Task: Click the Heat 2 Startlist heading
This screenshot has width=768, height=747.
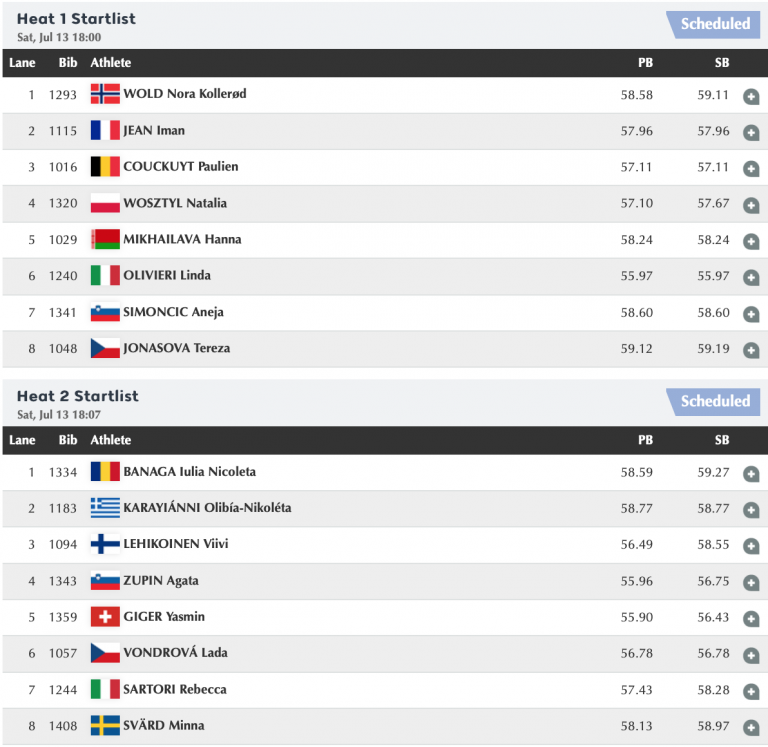Action: [77, 396]
